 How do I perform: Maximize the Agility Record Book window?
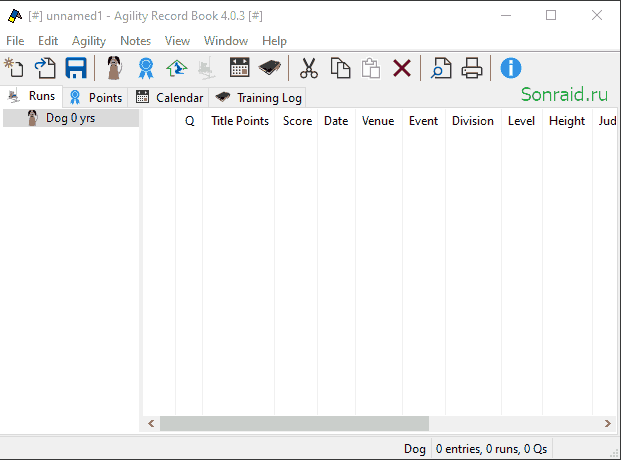tap(551, 15)
